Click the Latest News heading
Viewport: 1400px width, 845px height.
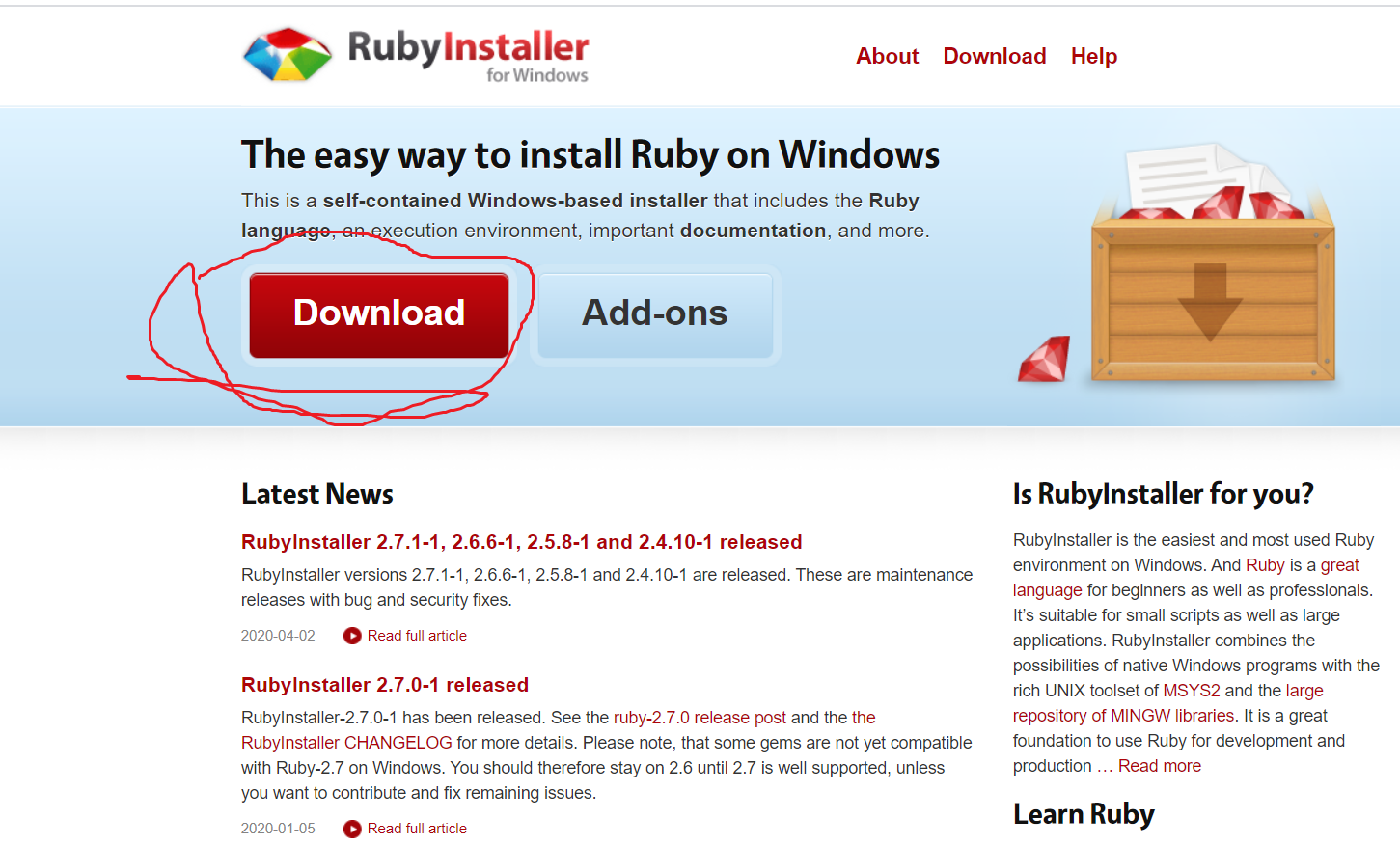[317, 494]
